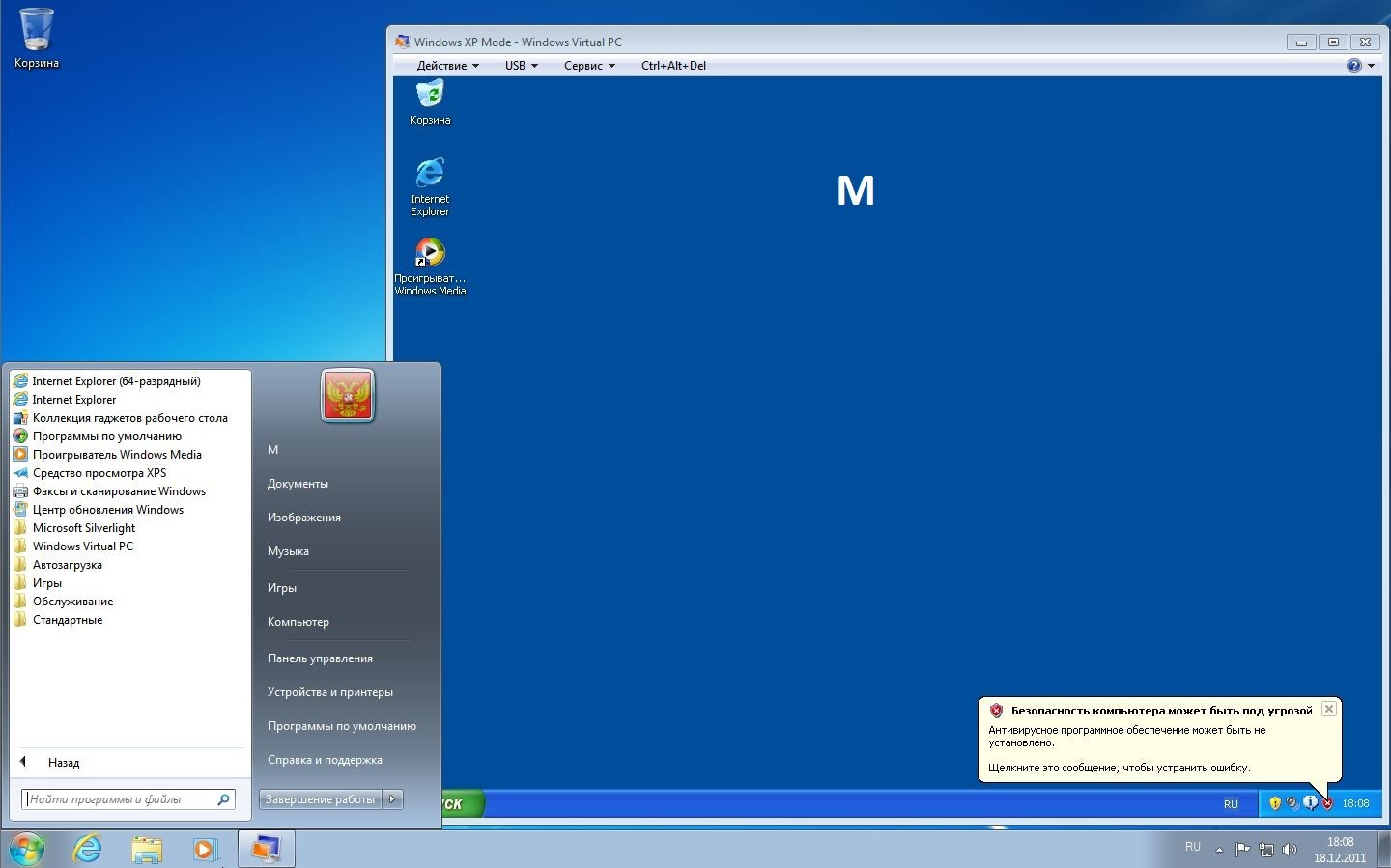
Task: Click the Факсы и сканирование Windows icon
Action: (x=20, y=491)
